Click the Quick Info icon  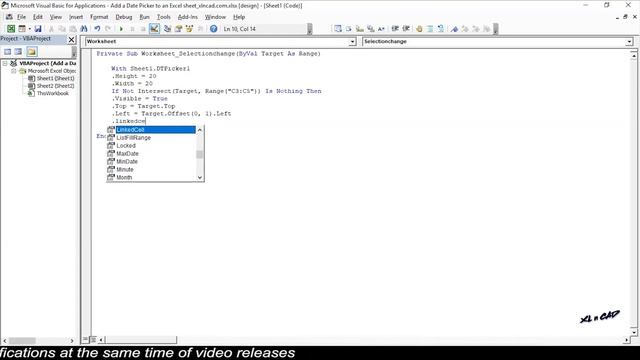click(360, 29)
